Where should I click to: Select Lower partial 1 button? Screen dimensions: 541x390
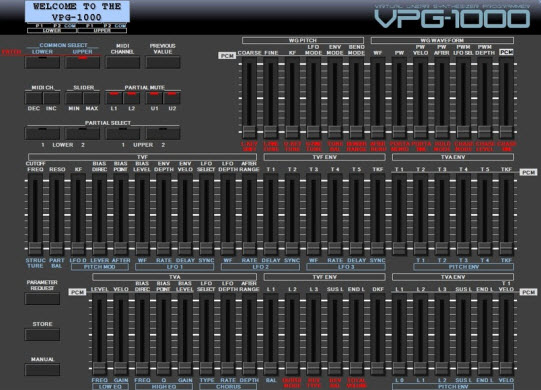[42, 134]
